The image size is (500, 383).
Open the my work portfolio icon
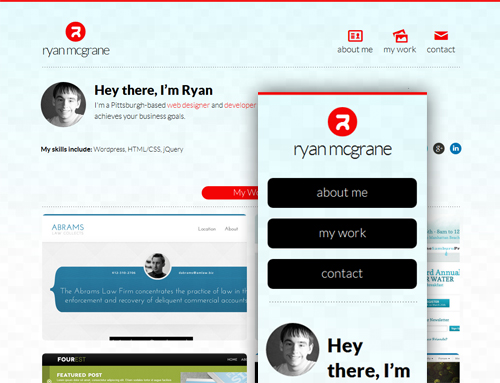pyautogui.click(x=400, y=36)
